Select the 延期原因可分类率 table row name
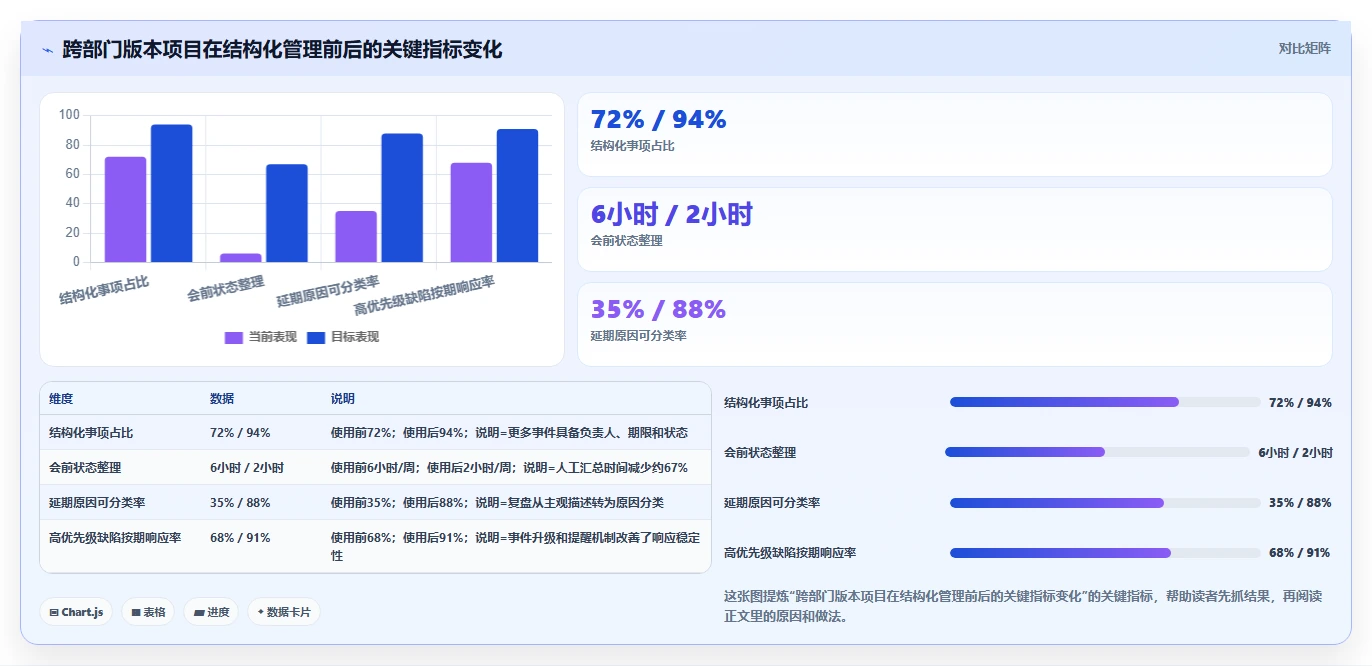 click(97, 502)
